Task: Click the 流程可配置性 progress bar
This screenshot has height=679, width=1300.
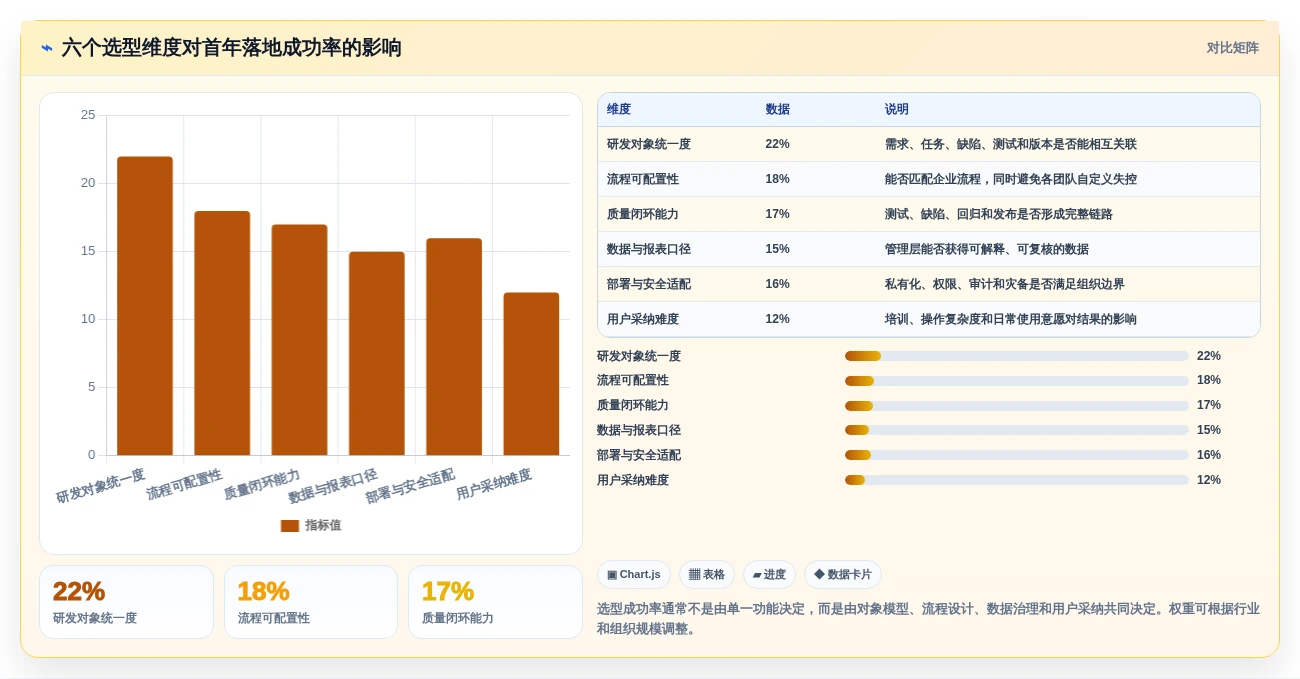Action: [x=1017, y=381]
